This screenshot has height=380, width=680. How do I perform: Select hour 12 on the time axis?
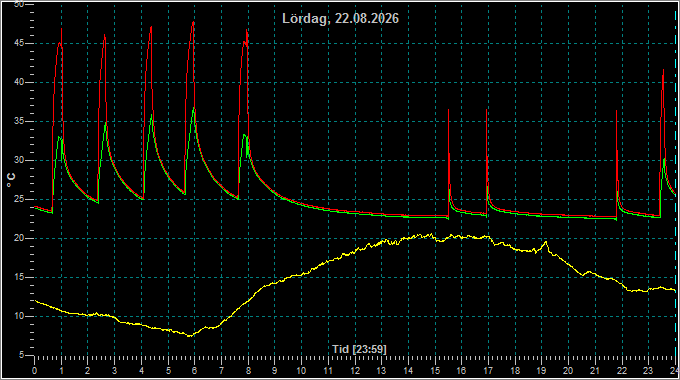coord(355,371)
